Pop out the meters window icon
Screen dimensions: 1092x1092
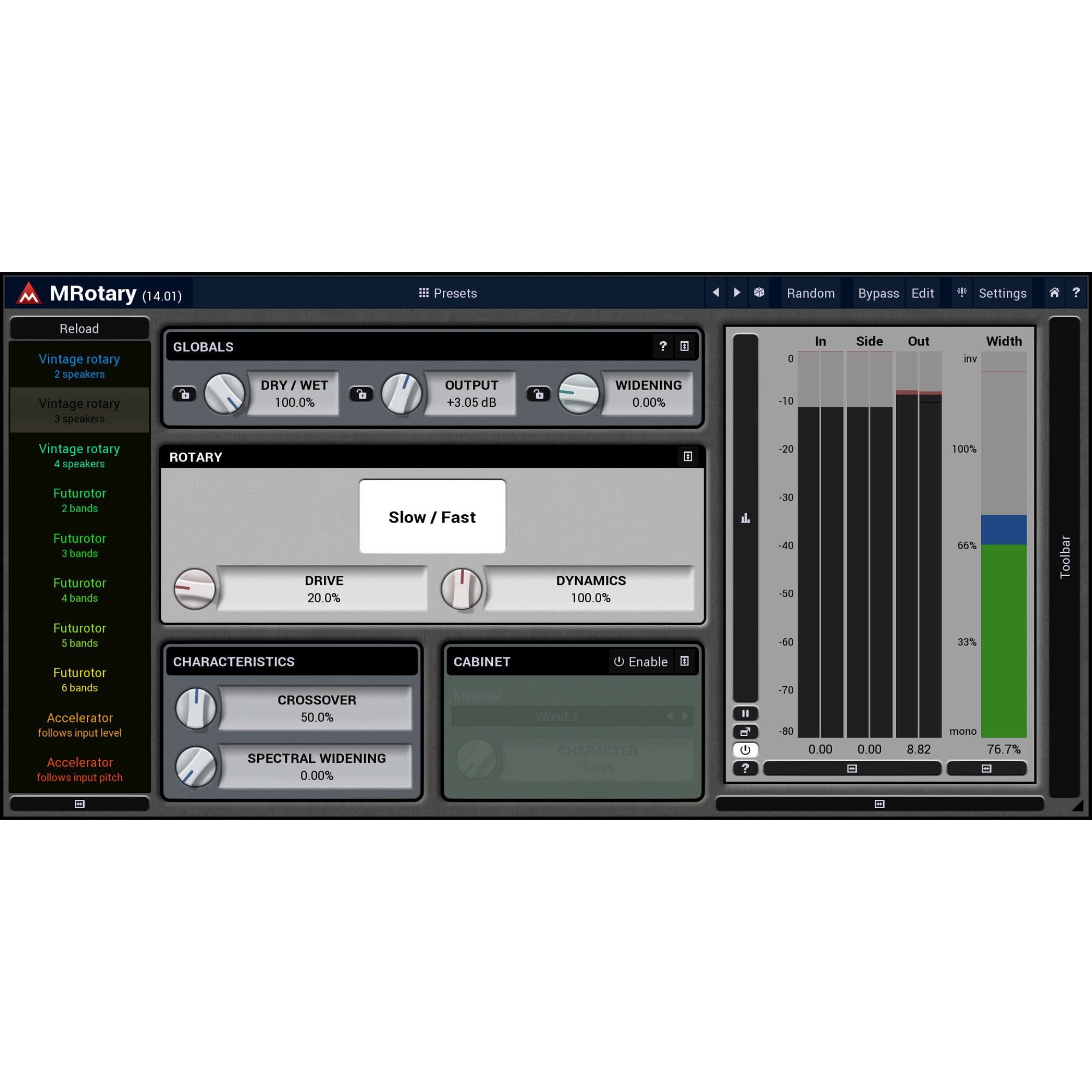tap(745, 732)
